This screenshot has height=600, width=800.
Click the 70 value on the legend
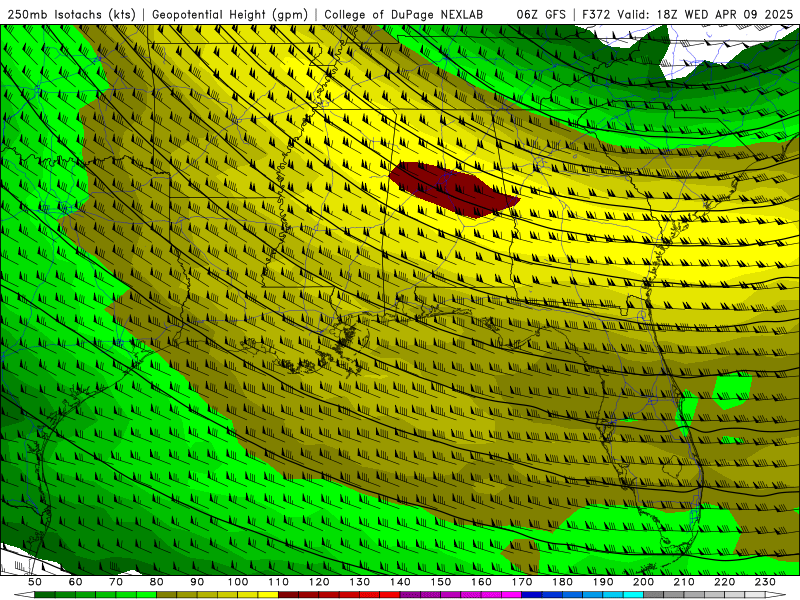(116, 582)
